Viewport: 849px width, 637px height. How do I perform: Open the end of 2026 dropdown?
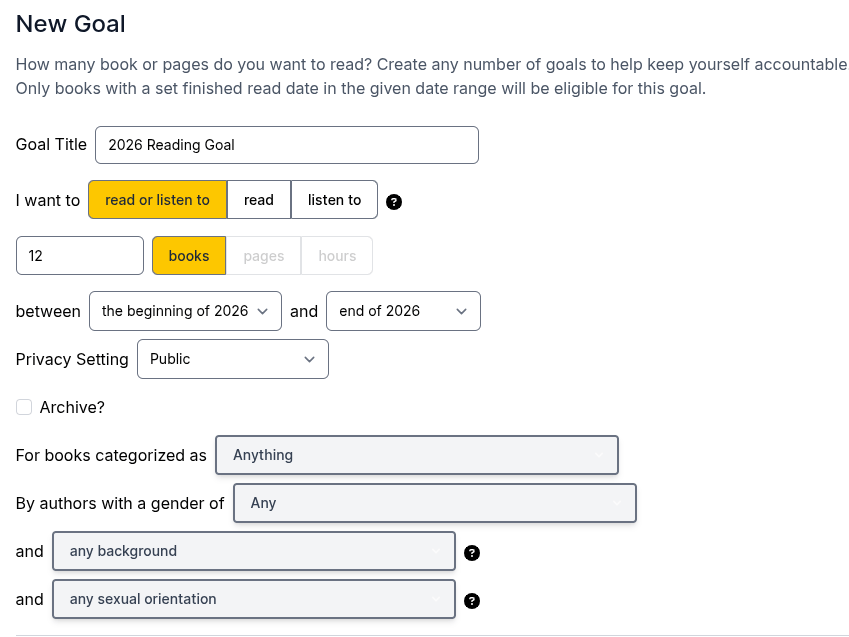[403, 311]
